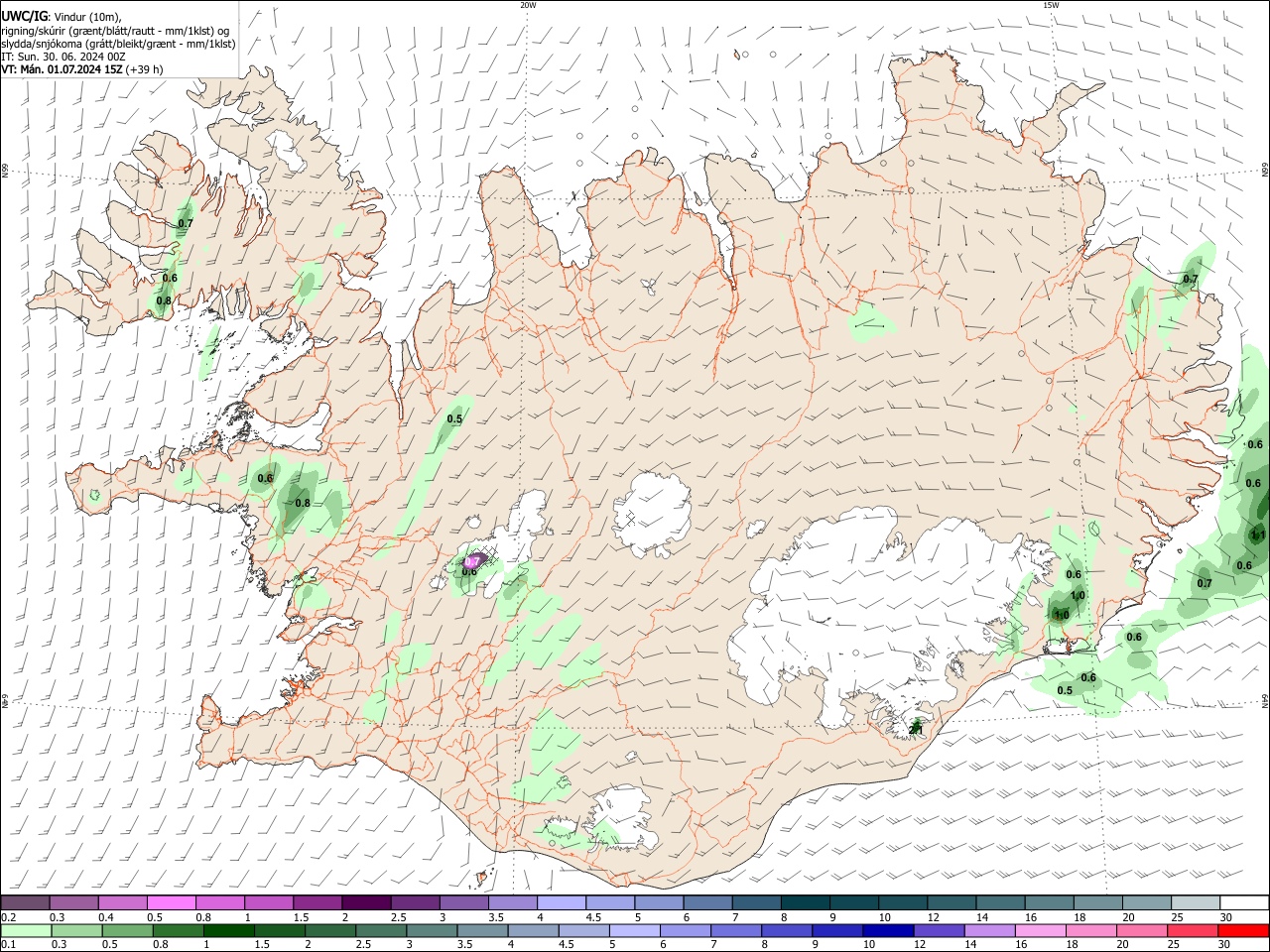This screenshot has width=1270, height=952.
Task: Select upper scale bright pink swatch at 0.5
Action: 171,903
